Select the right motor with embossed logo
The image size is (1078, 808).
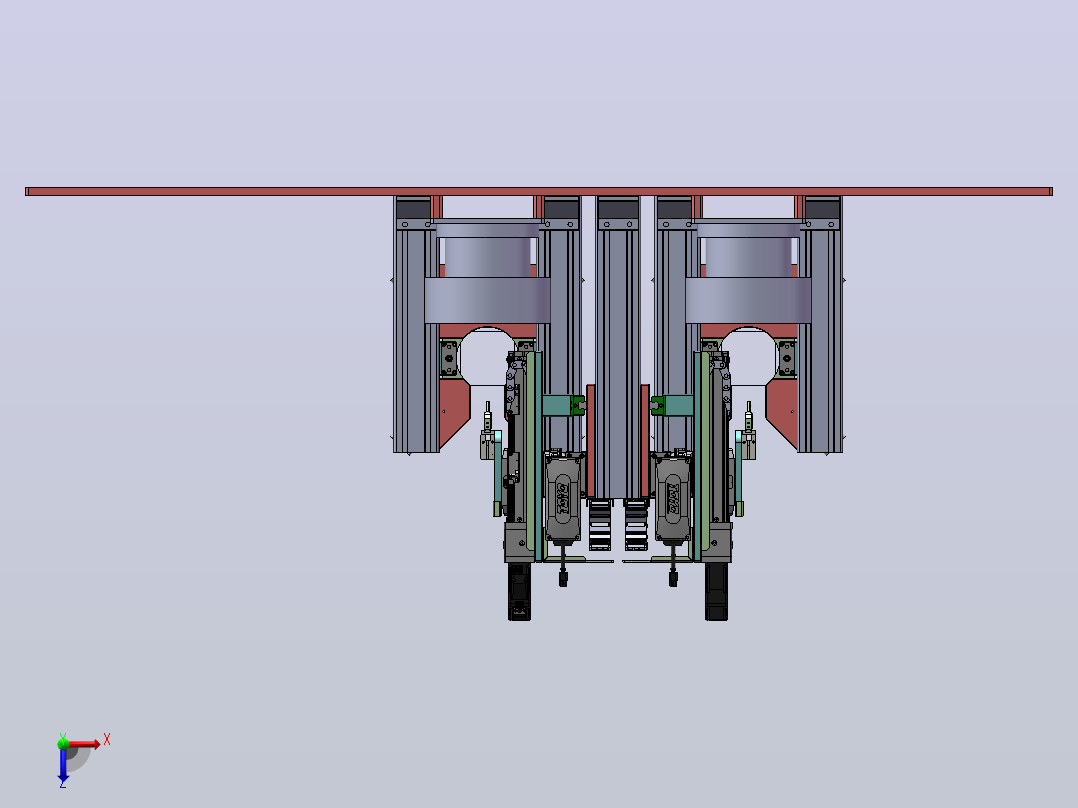pyautogui.click(x=673, y=498)
